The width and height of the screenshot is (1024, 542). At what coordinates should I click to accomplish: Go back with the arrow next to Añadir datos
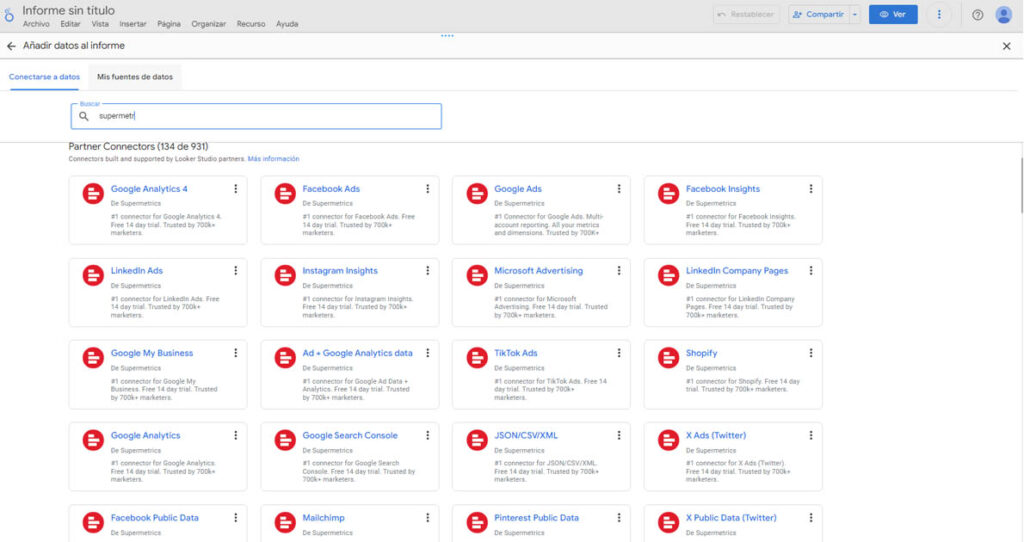pos(11,46)
